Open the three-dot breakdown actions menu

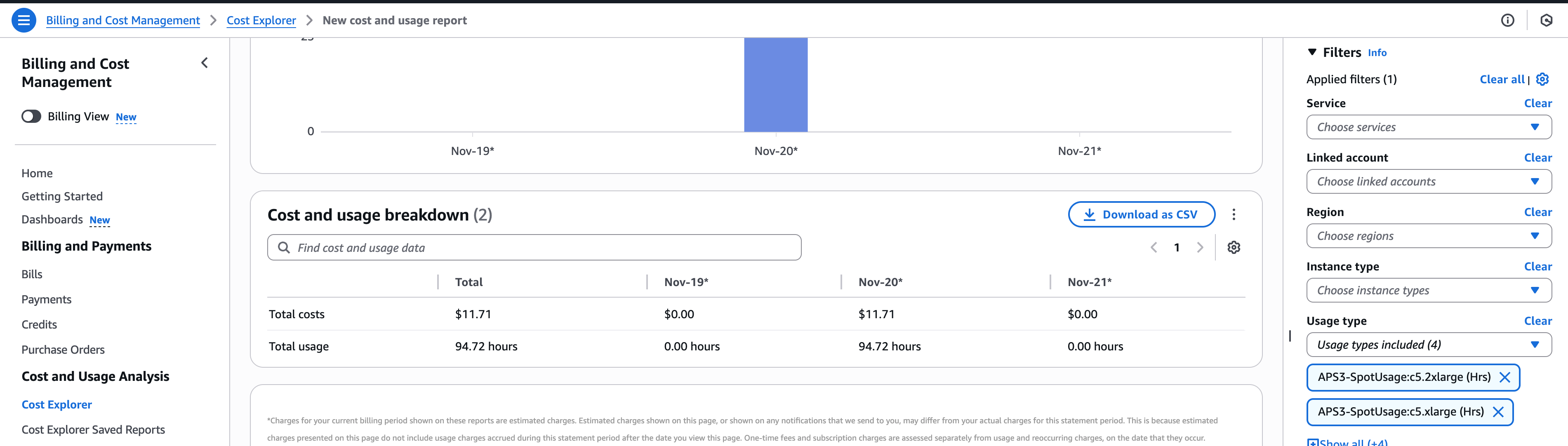[x=1234, y=214]
